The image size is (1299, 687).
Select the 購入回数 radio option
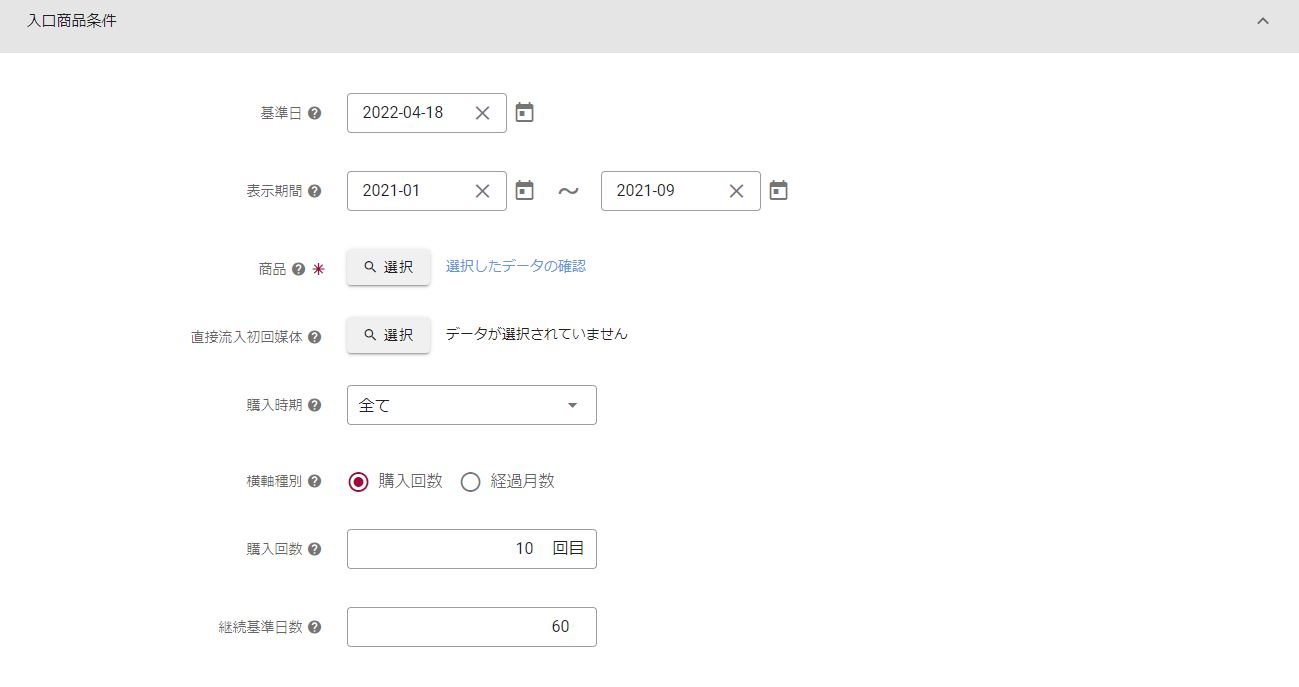(x=359, y=482)
